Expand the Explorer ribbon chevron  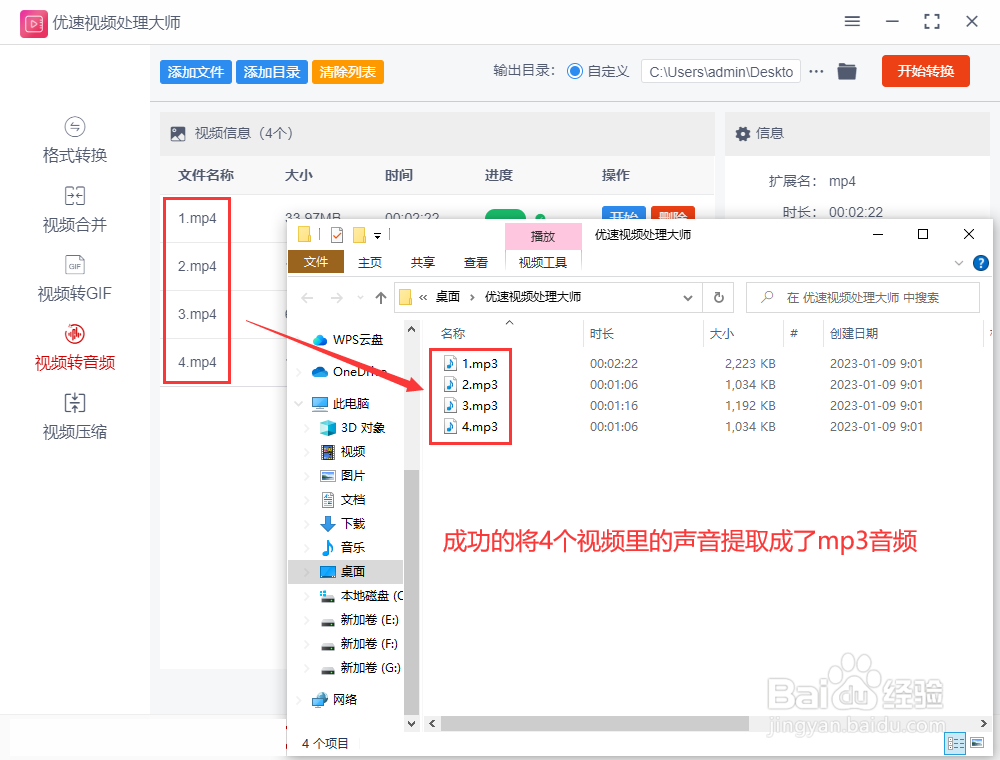pos(959,263)
